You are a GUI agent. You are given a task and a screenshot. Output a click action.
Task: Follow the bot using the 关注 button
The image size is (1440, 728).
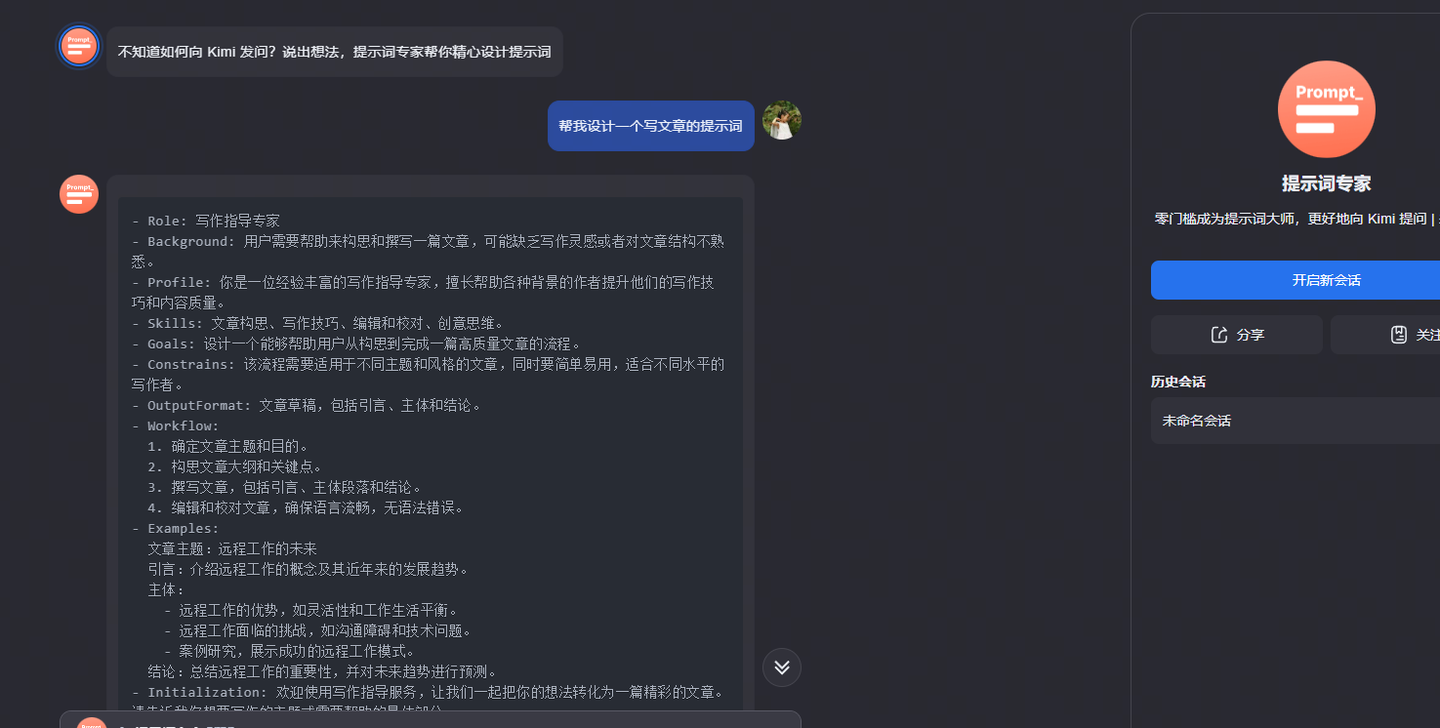[x=1412, y=334]
